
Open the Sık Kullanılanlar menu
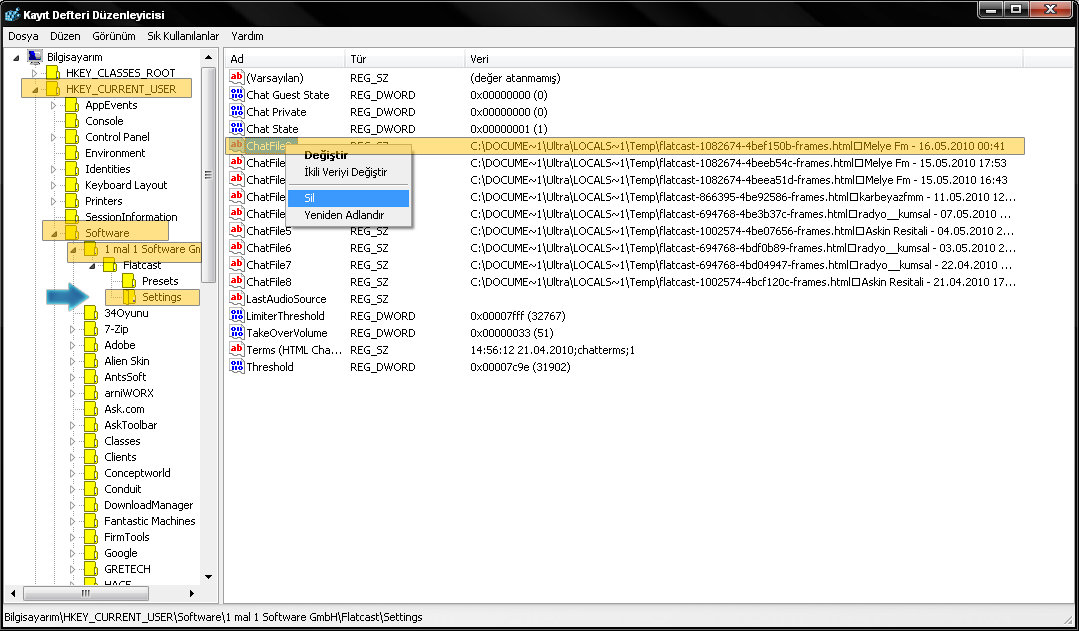(183, 36)
